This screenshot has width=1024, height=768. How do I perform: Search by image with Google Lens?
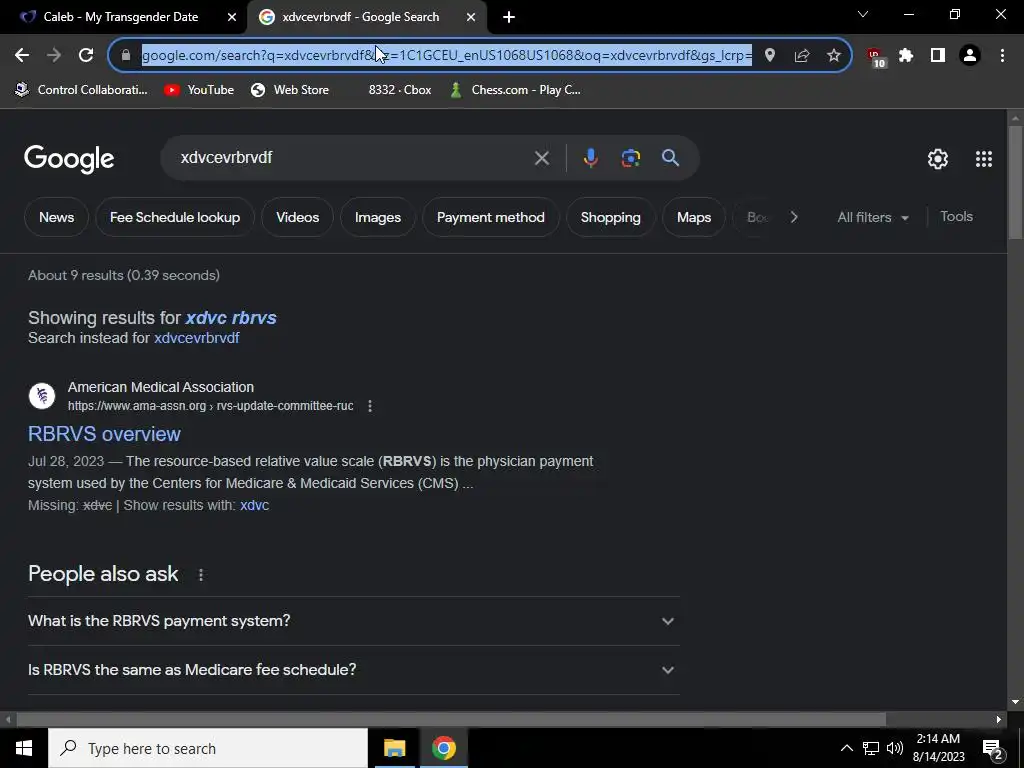click(630, 158)
